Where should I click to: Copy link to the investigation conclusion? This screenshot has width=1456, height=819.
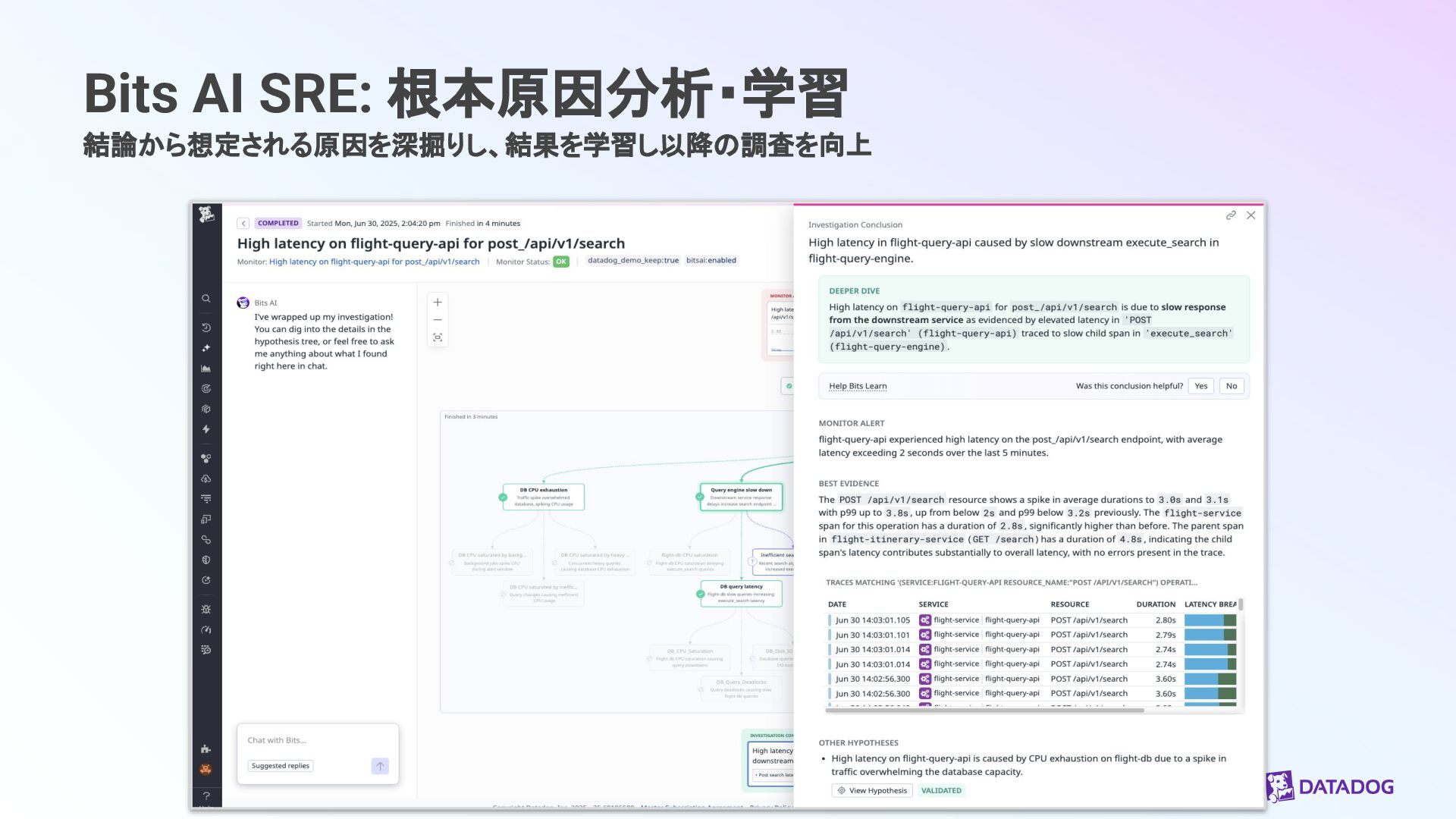click(x=1231, y=216)
